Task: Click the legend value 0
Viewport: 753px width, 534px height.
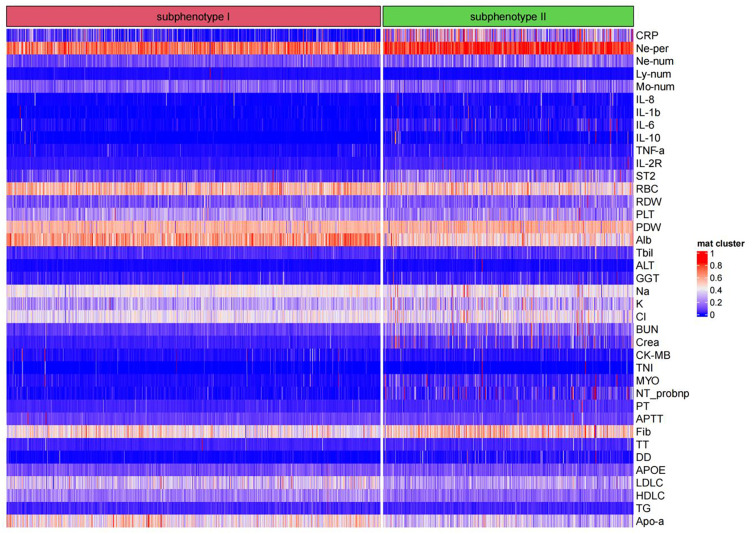Action: point(712,315)
